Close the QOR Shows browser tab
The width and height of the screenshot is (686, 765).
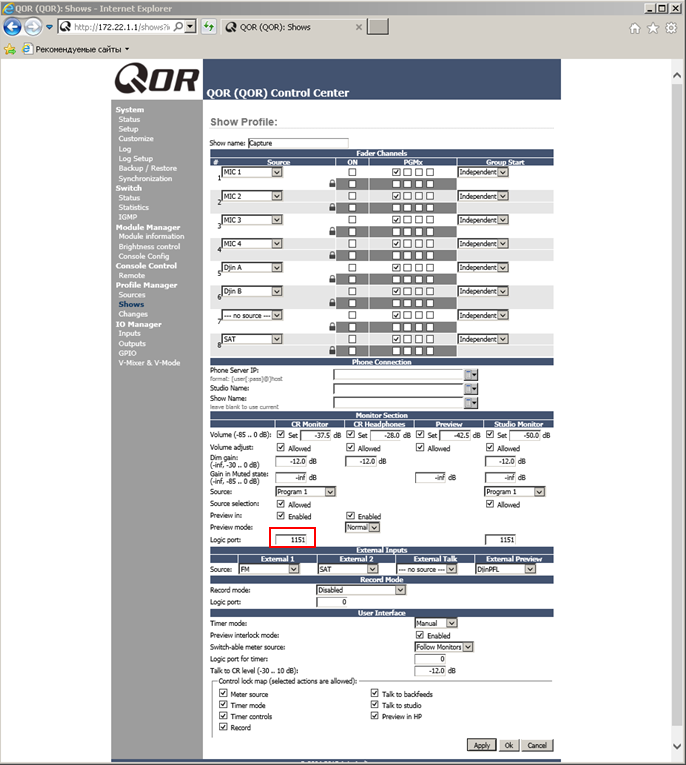(359, 27)
